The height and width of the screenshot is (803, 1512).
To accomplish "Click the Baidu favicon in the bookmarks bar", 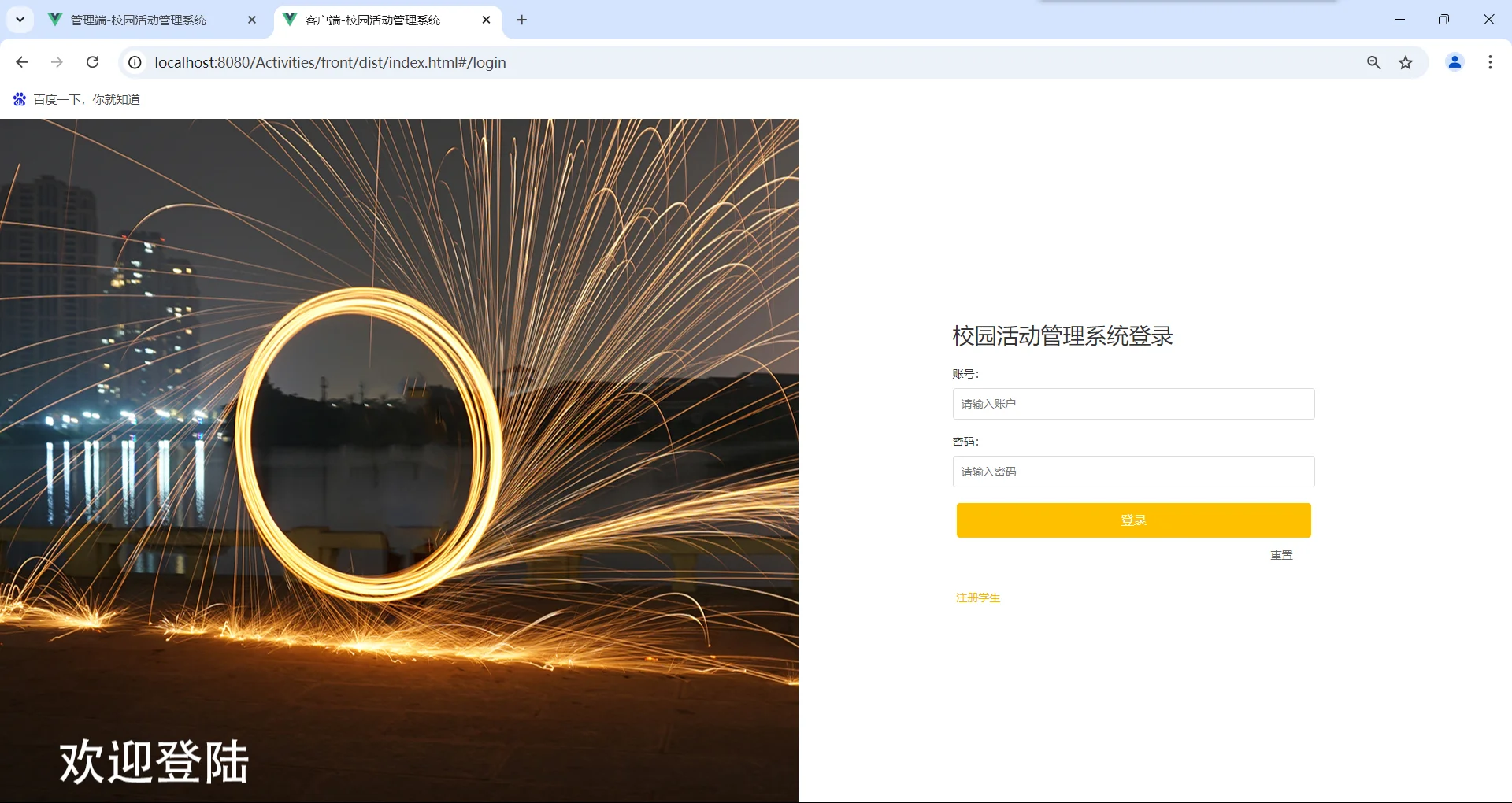I will pos(19,99).
